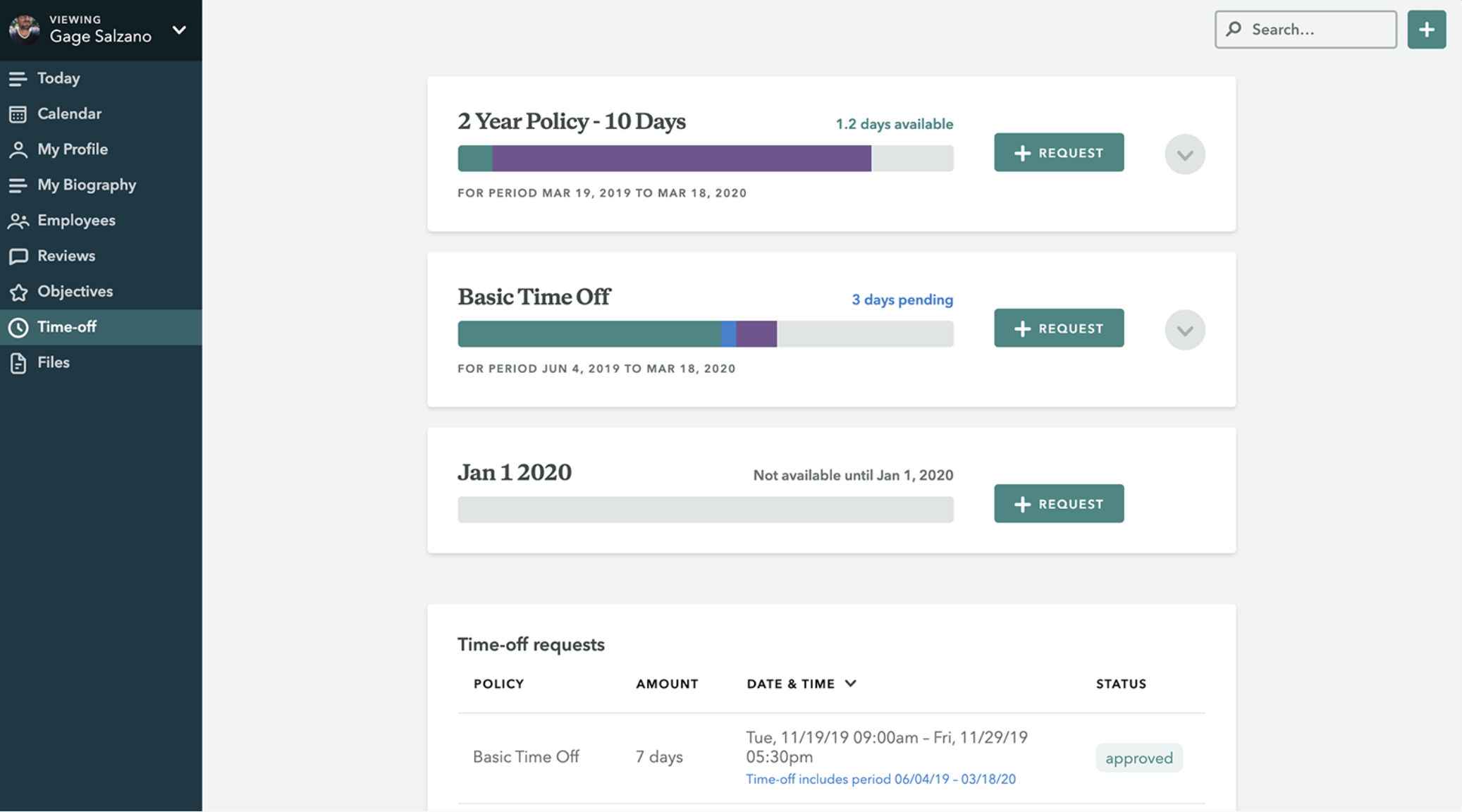Click the Reviews speech bubble icon
This screenshot has height=812, width=1462.
[18, 256]
